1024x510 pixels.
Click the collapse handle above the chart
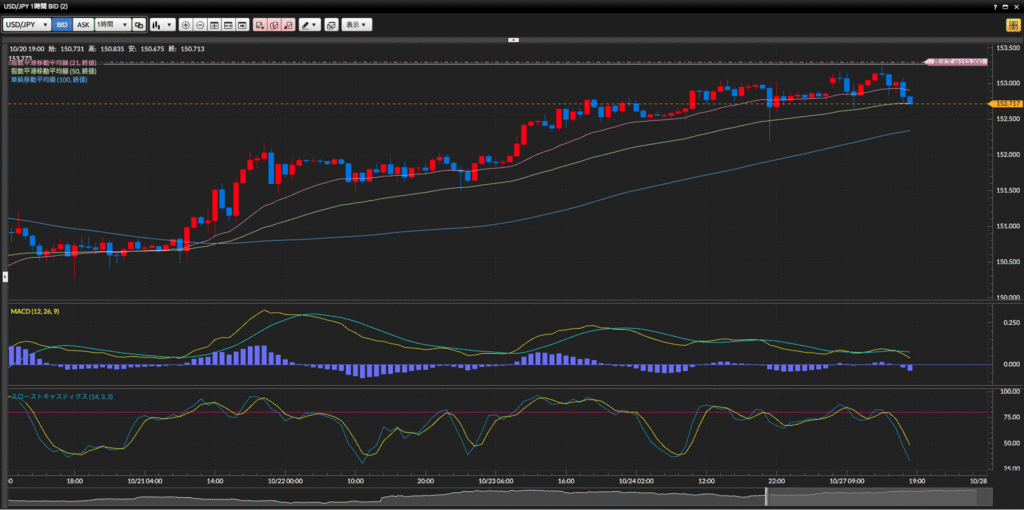pyautogui.click(x=512, y=40)
